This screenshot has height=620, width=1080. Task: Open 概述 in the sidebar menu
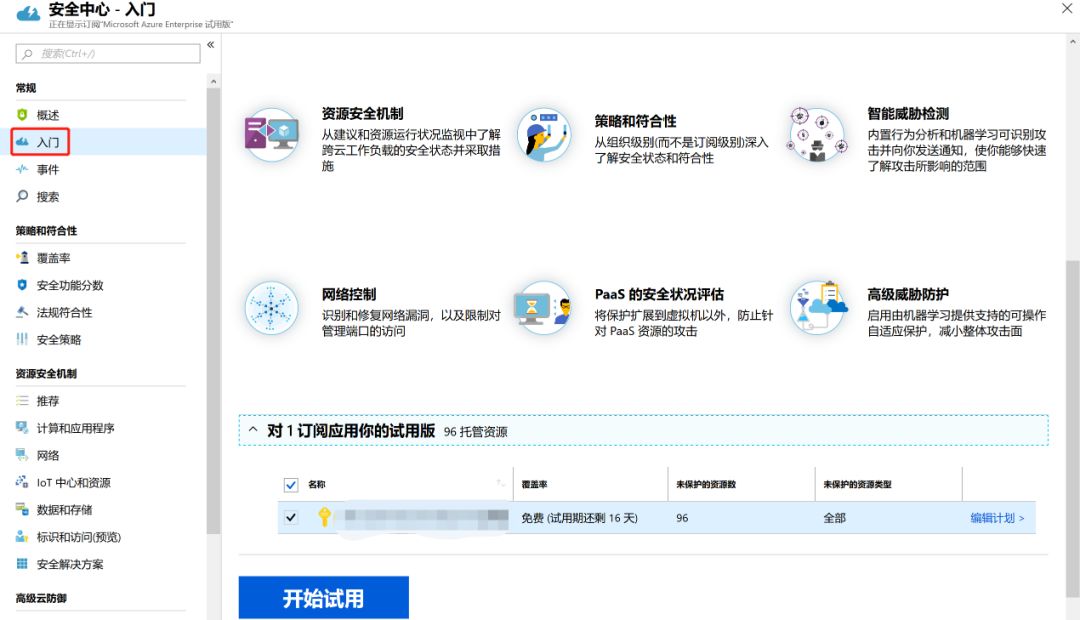tap(47, 115)
